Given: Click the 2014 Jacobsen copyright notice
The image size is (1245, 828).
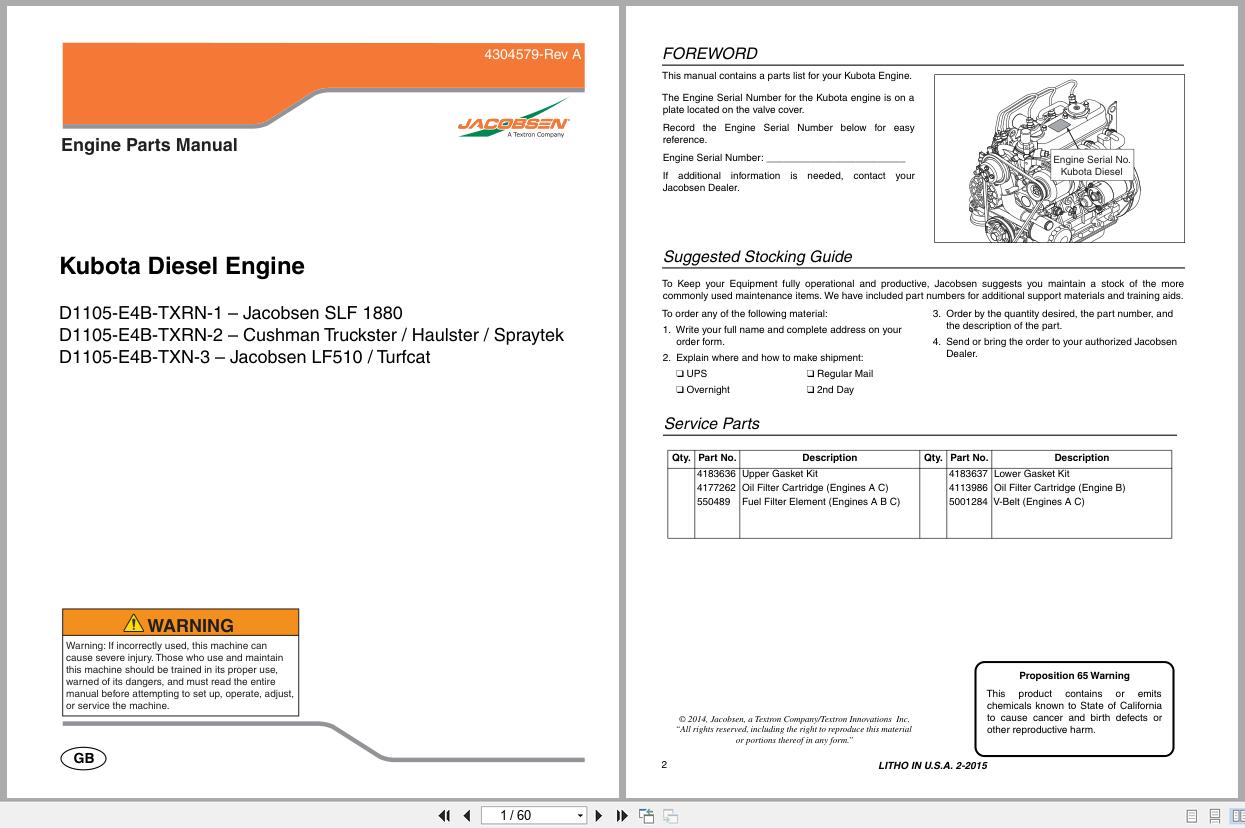Looking at the screenshot, I should click(794, 730).
